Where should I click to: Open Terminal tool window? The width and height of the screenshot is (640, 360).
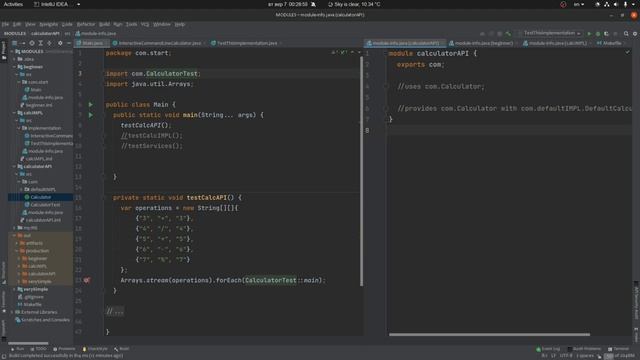pyautogui.click(x=619, y=349)
